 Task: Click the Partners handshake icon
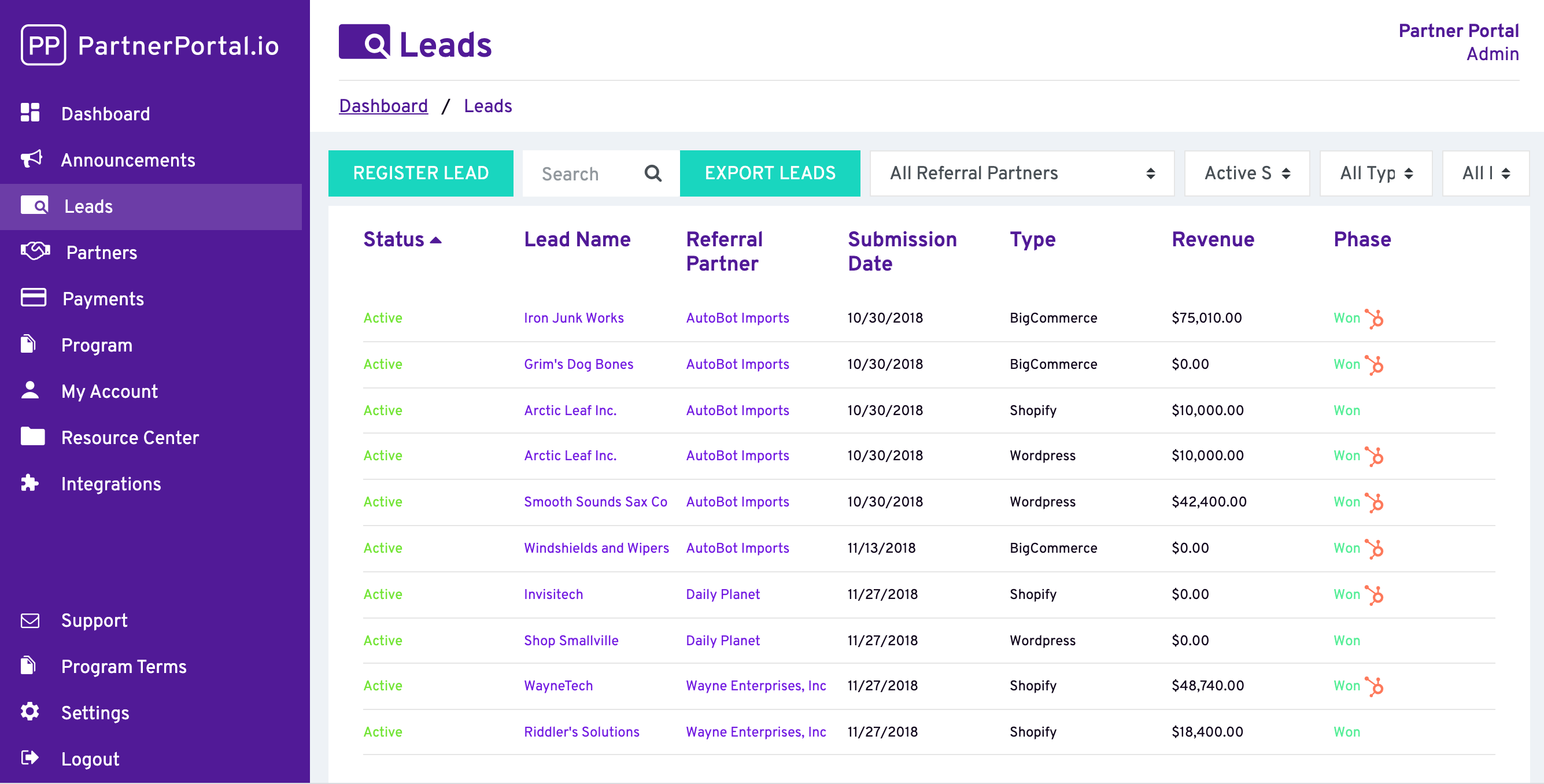click(x=35, y=251)
